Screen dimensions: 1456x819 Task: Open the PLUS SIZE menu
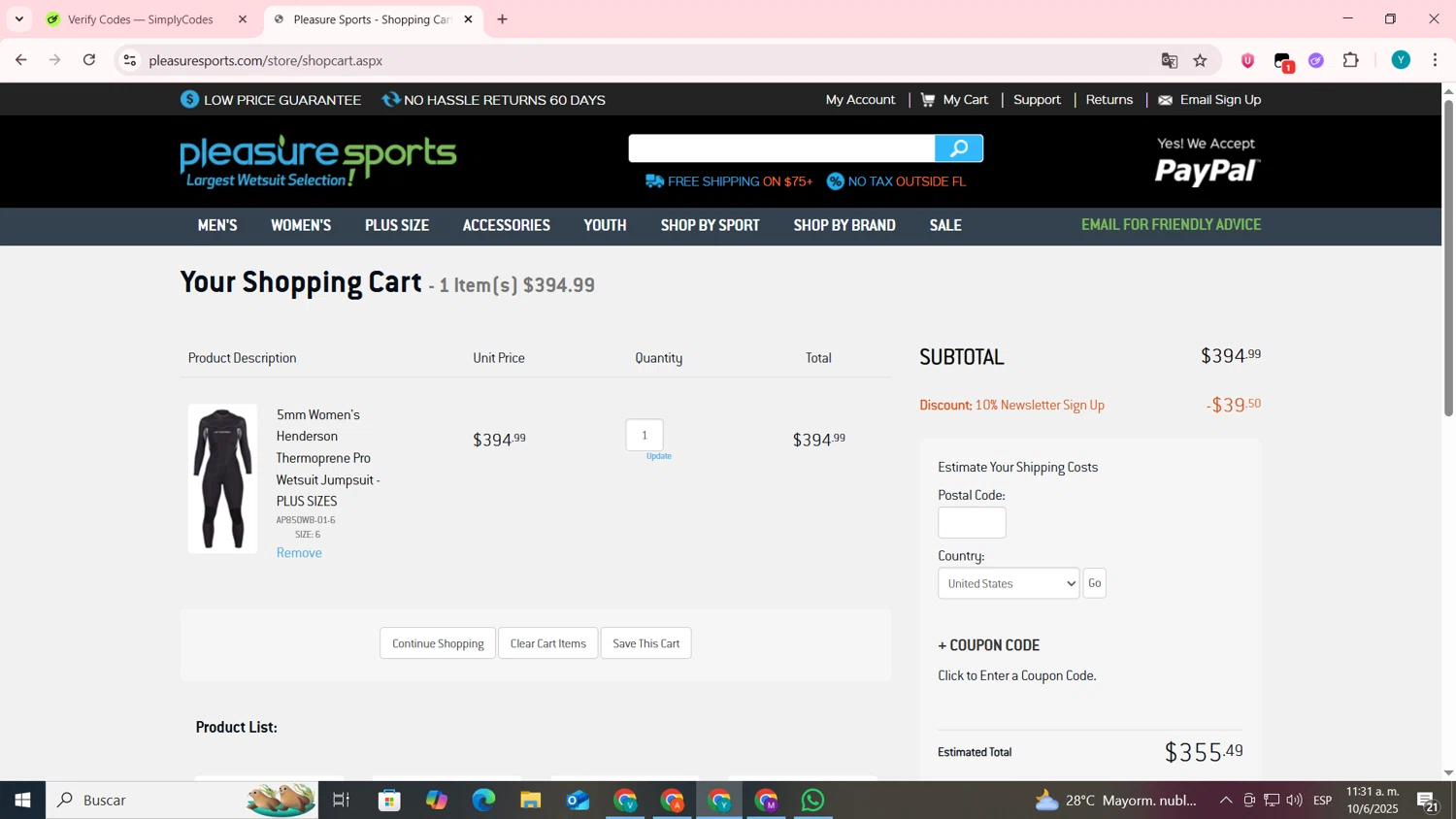[x=397, y=225]
